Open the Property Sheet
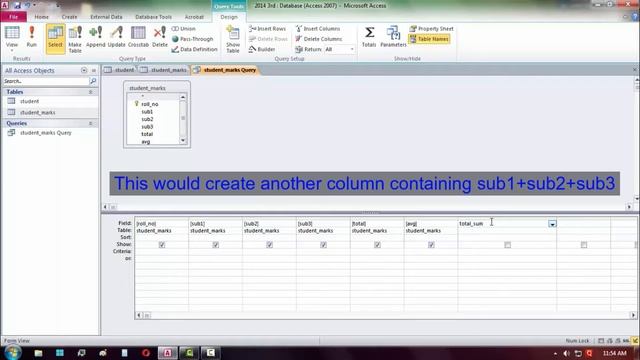Image resolution: width=640 pixels, height=360 pixels. coord(431,29)
